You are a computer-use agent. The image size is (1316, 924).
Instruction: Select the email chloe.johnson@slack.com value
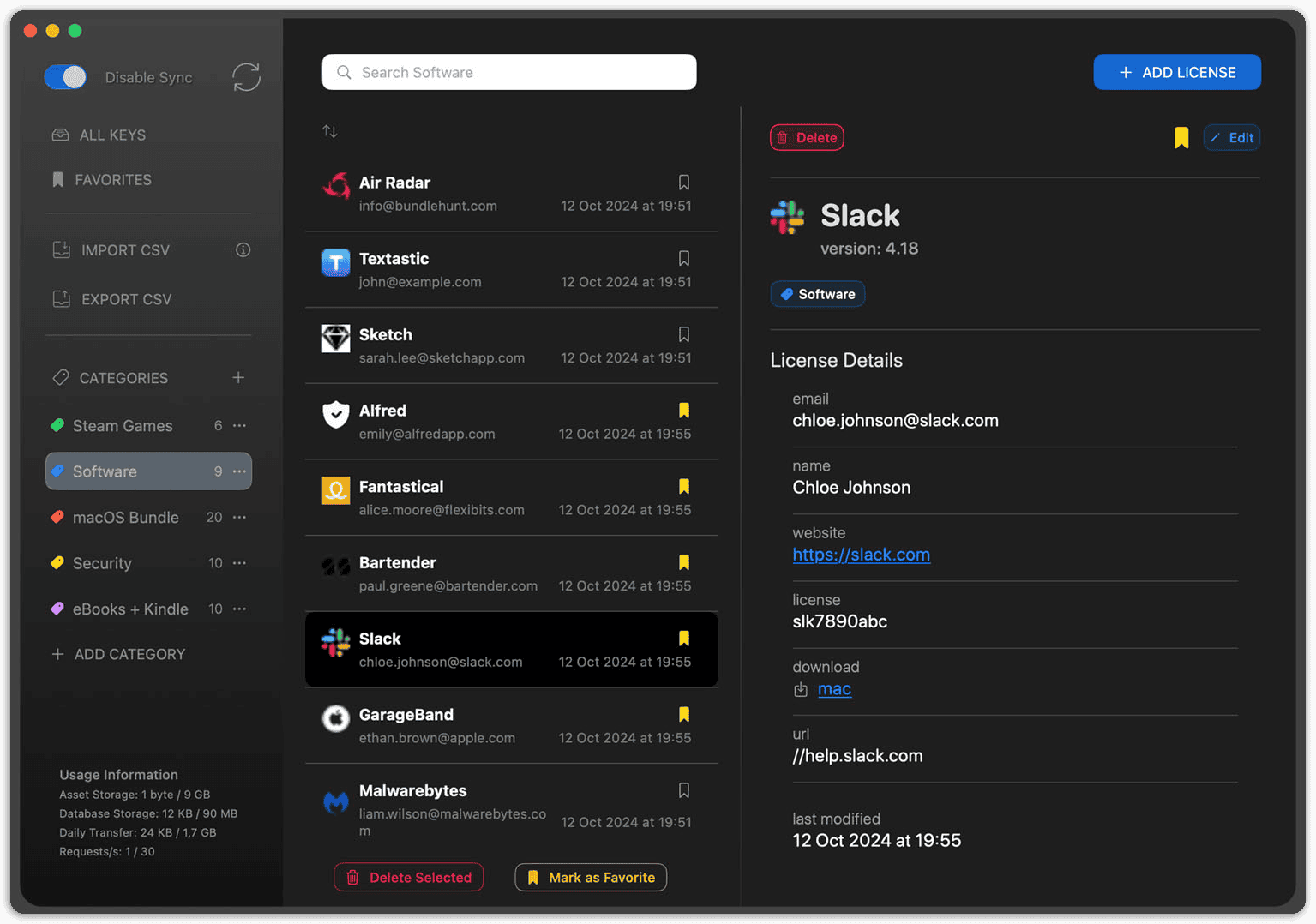pos(895,421)
